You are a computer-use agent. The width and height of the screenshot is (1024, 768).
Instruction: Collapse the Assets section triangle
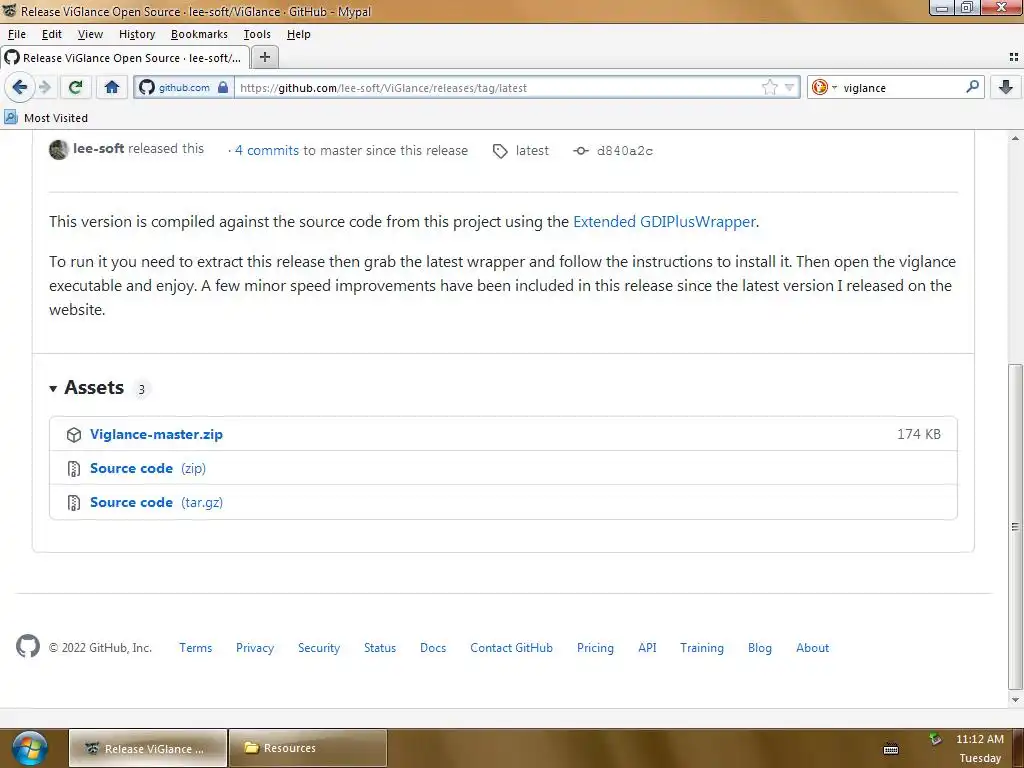click(x=53, y=389)
